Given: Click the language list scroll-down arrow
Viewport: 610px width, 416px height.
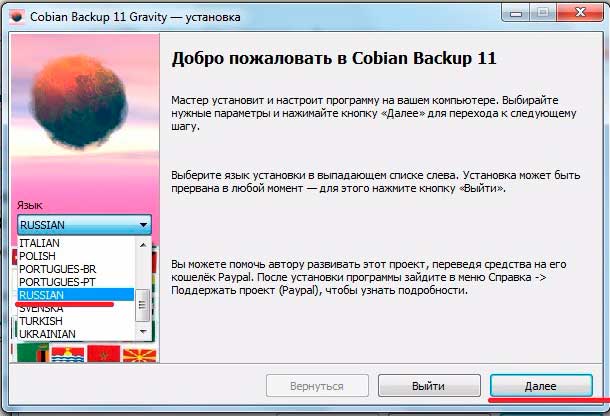Looking at the screenshot, I should click(x=143, y=332).
